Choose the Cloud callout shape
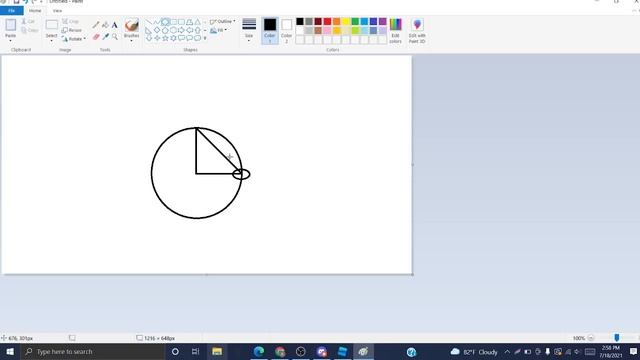This screenshot has height=360, width=640. tap(198, 38)
